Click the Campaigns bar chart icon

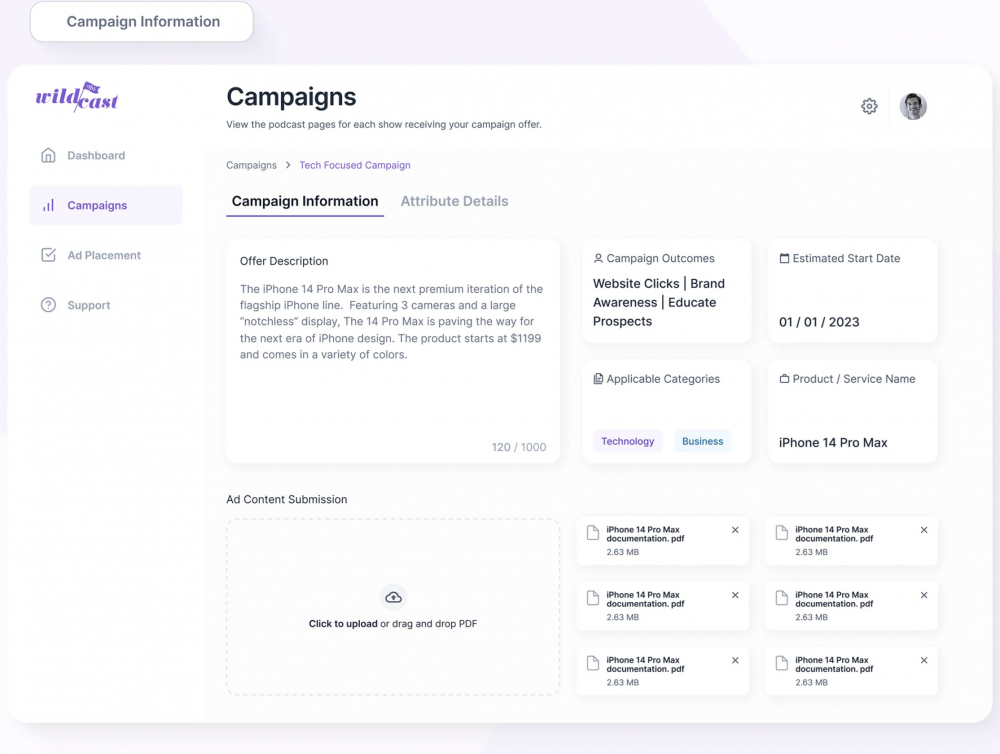pos(48,205)
